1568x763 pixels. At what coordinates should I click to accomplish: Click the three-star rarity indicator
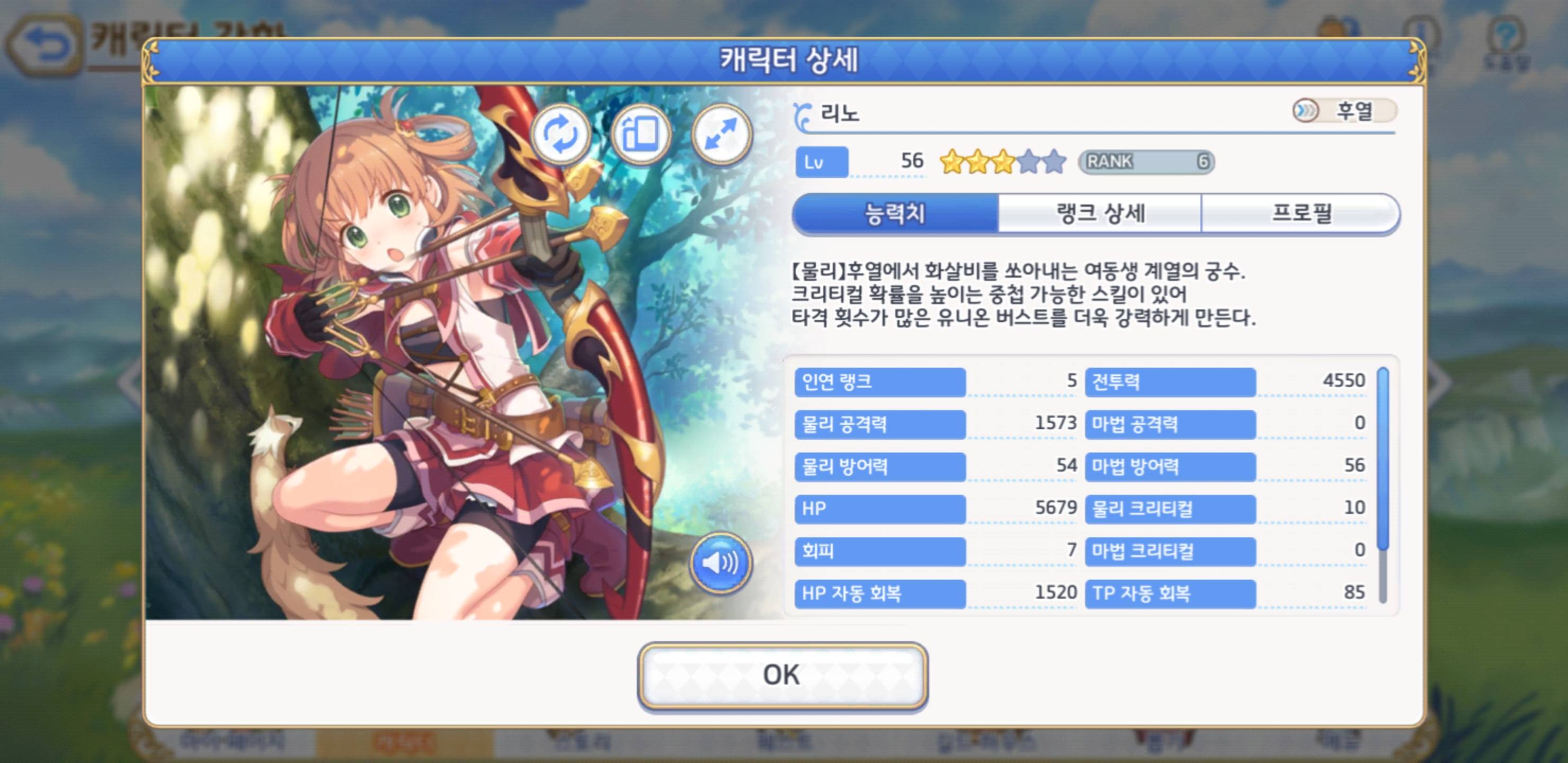tap(1003, 162)
